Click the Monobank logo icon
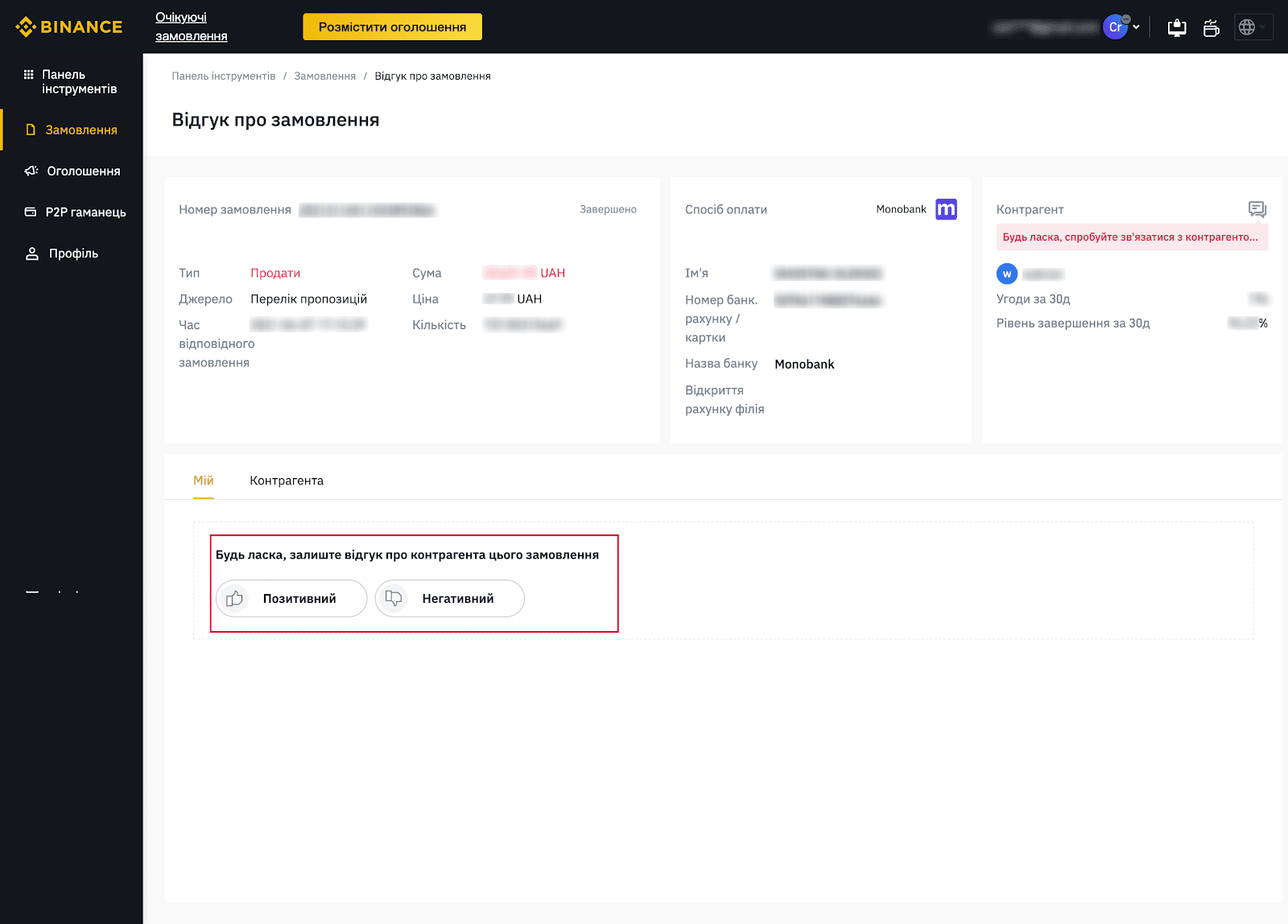This screenshot has width=1288, height=924. pos(946,209)
